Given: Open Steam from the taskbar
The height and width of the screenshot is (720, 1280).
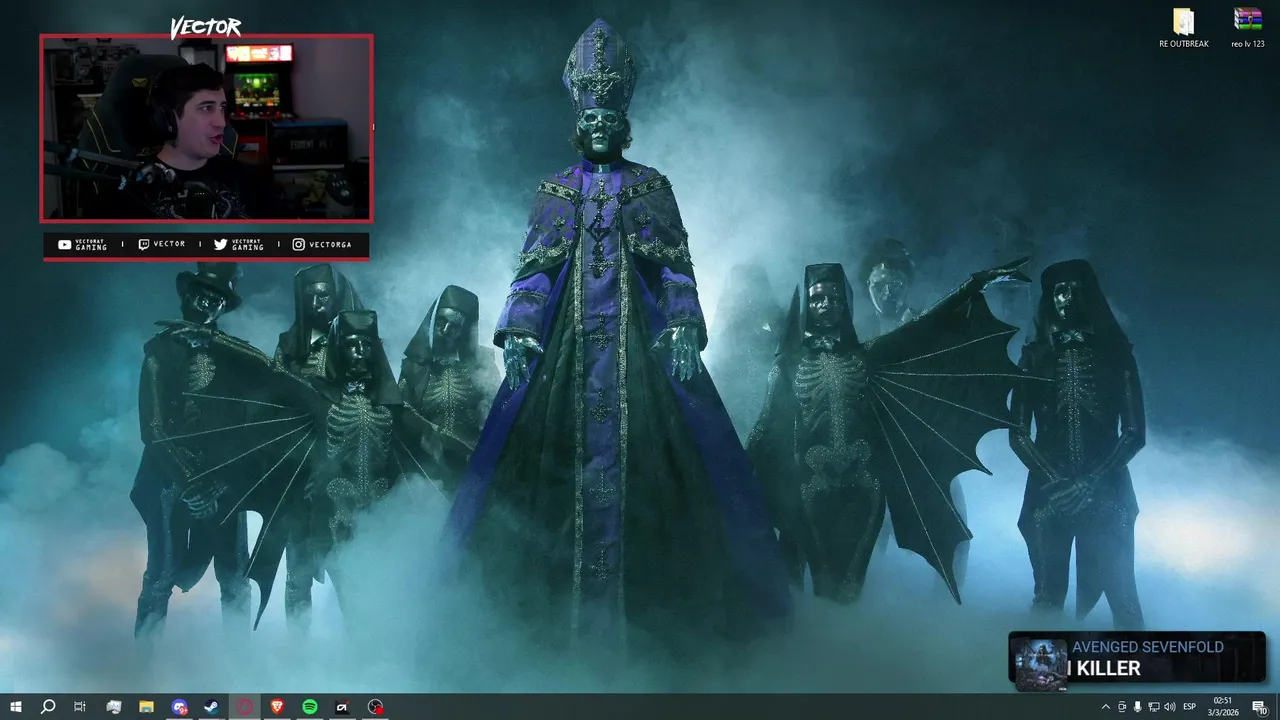Looking at the screenshot, I should pos(212,707).
